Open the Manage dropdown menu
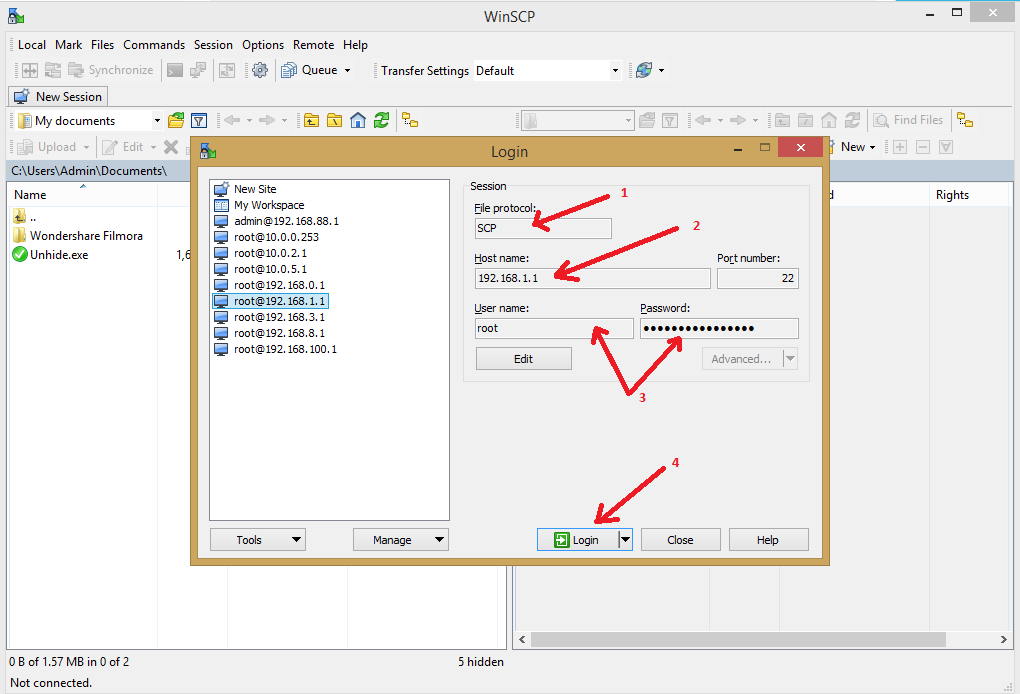1020x694 pixels. tap(400, 539)
